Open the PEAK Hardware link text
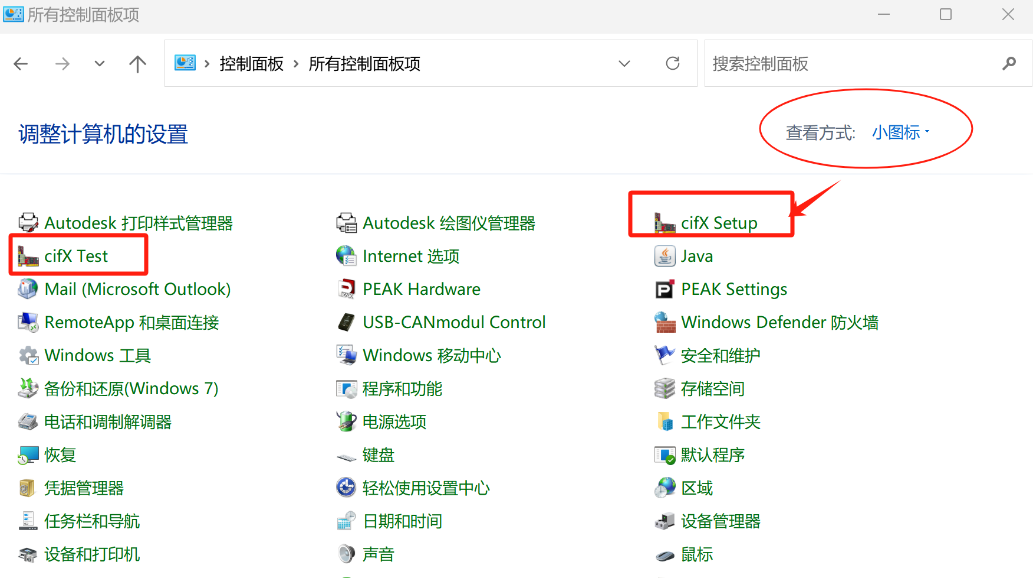The width and height of the screenshot is (1033, 578). point(422,289)
